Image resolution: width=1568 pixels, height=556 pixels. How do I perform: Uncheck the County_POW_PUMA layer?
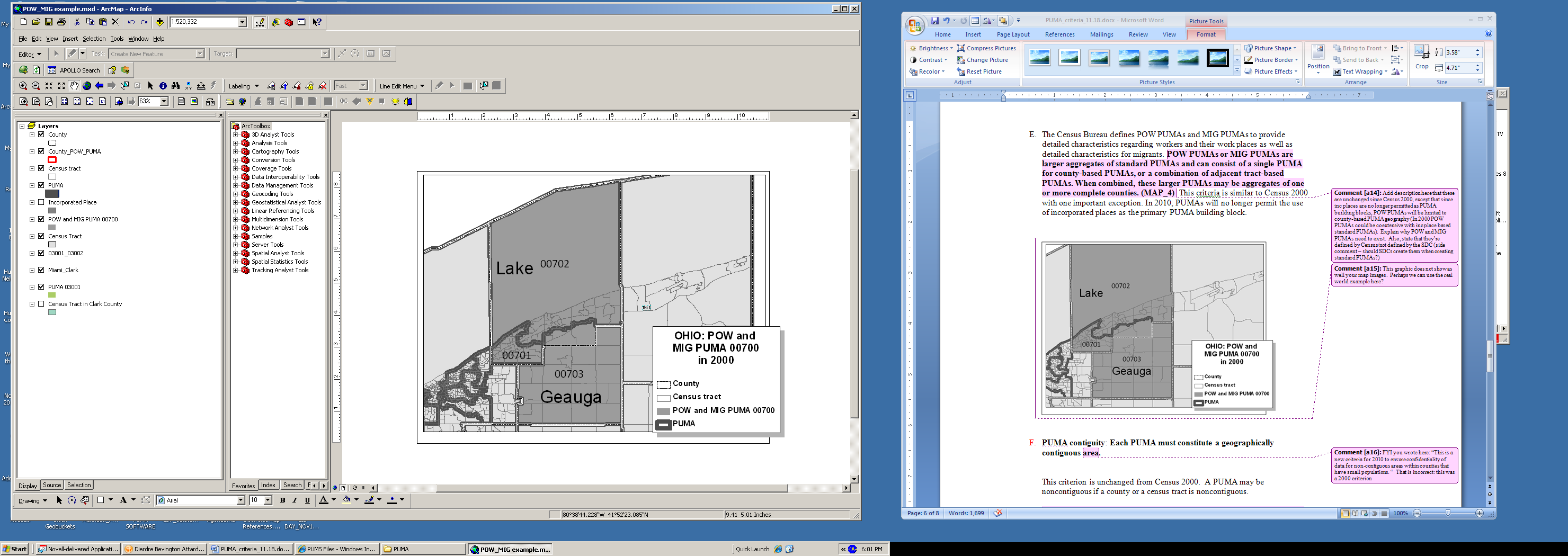point(41,151)
